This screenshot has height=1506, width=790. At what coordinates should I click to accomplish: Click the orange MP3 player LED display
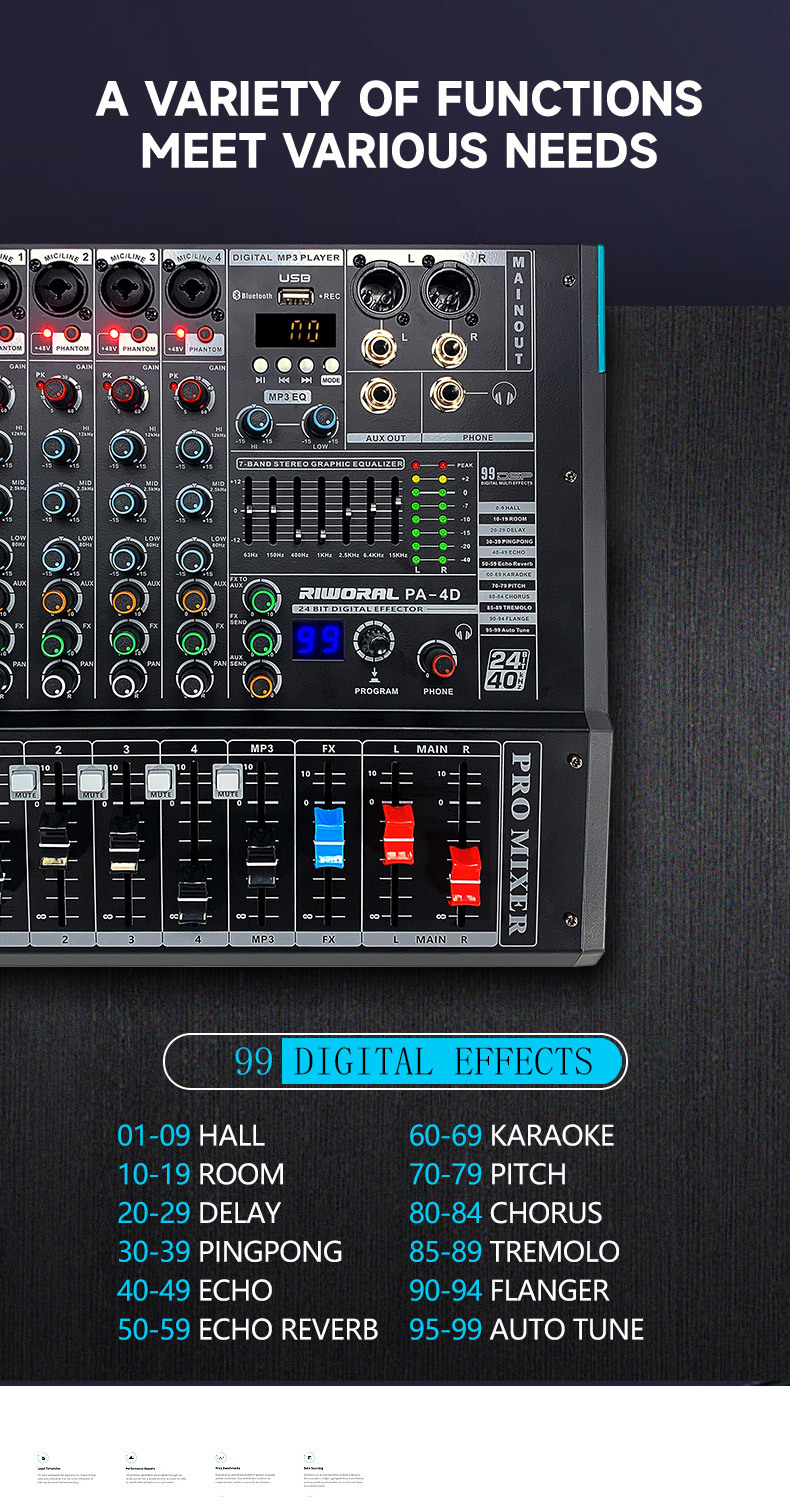coord(296,330)
